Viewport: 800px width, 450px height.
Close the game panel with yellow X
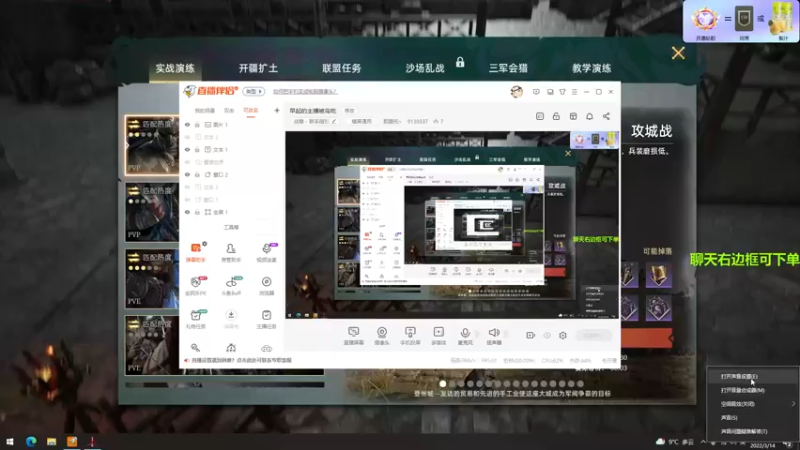(678, 53)
